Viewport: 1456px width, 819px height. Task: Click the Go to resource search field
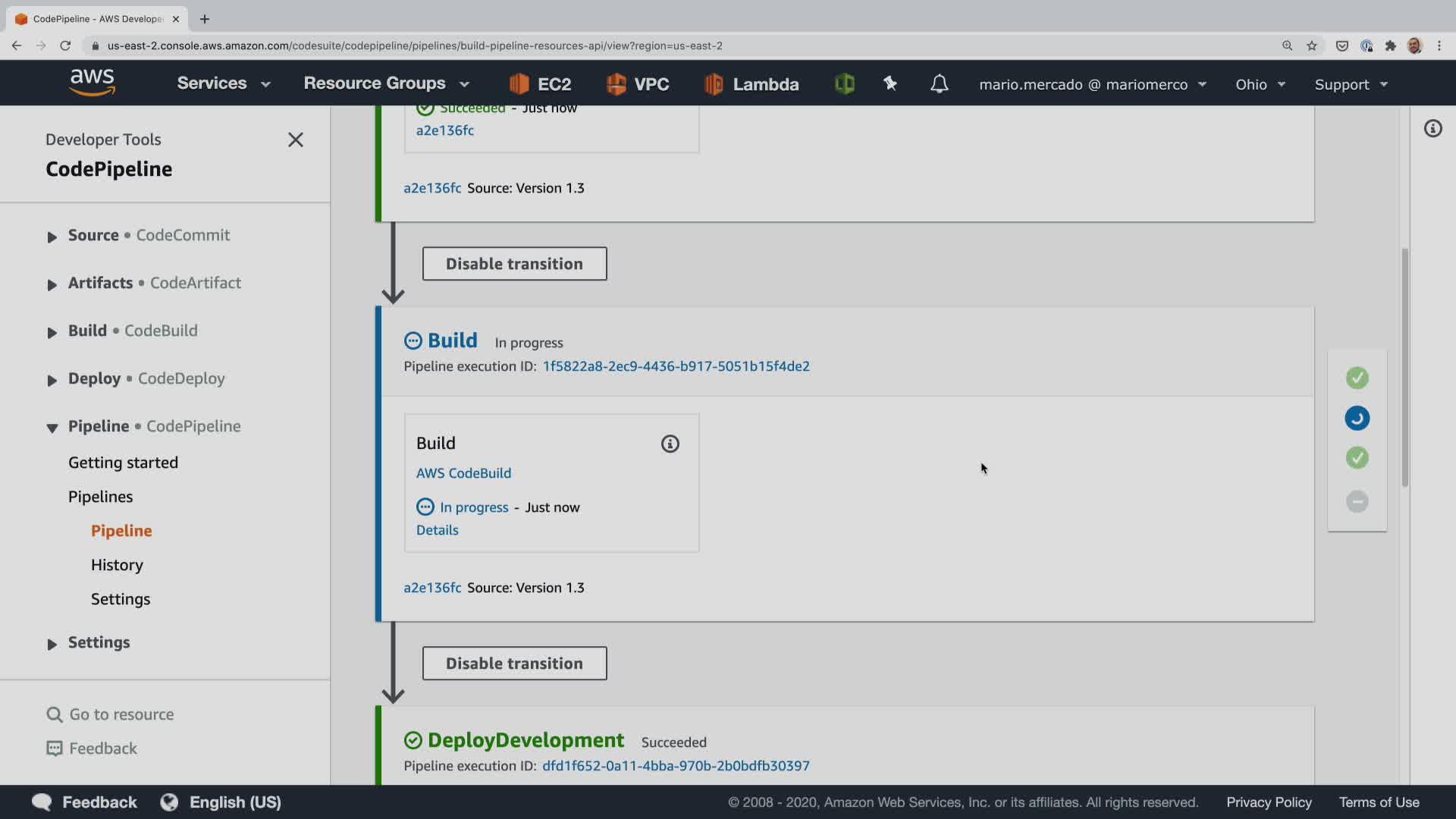121,714
